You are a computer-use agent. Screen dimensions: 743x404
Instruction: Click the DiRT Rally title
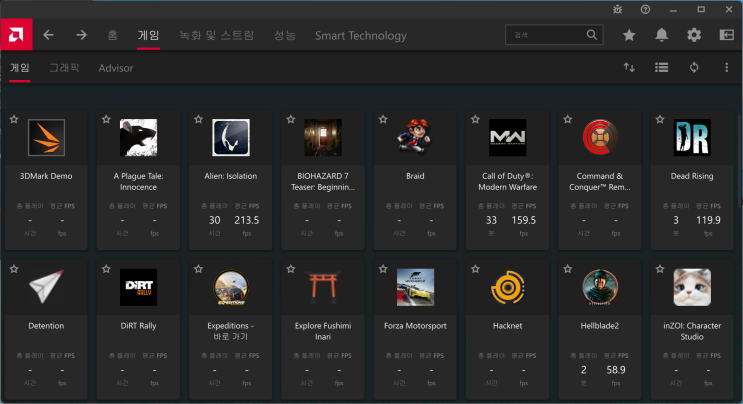tap(138, 326)
